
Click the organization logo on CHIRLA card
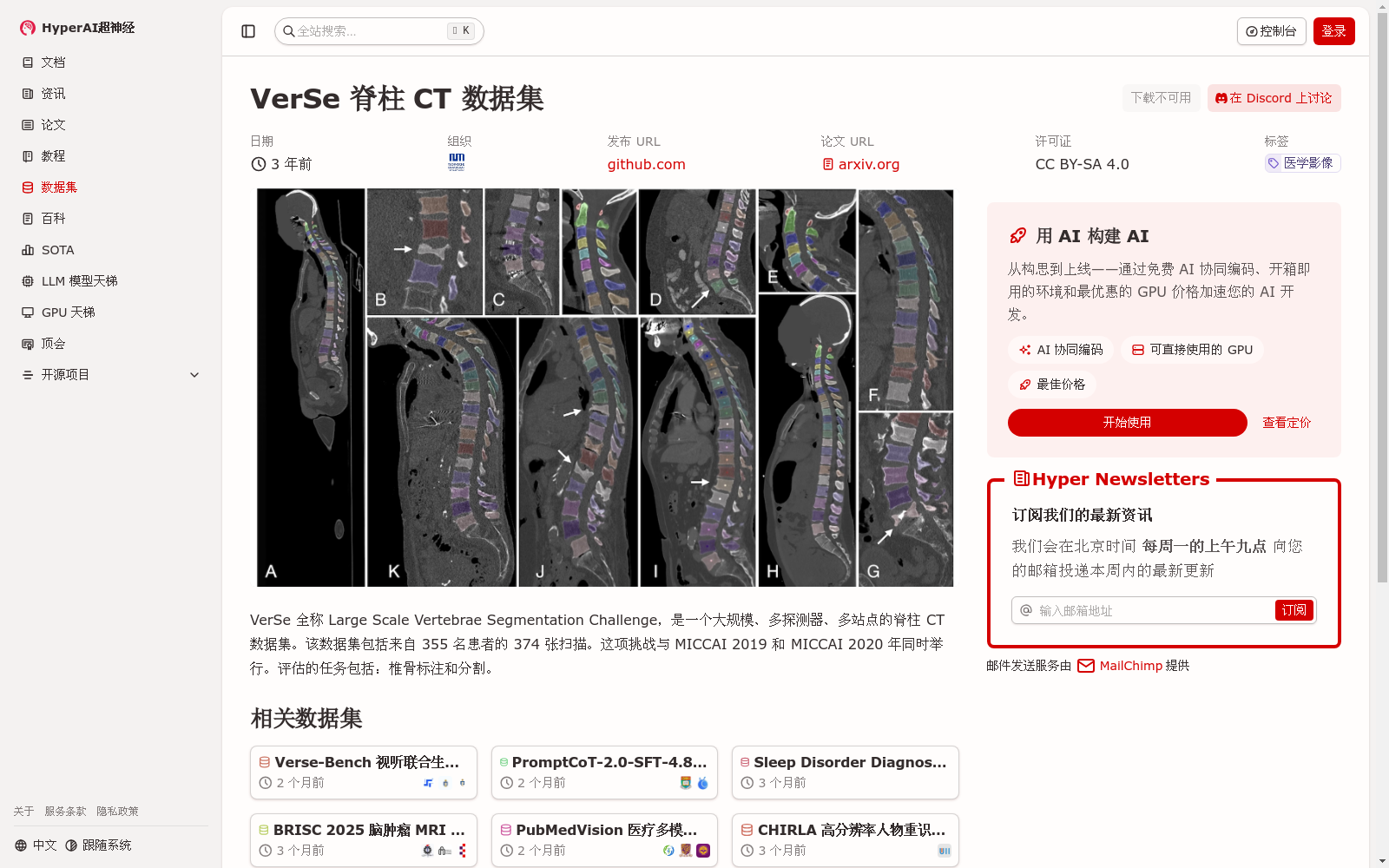pyautogui.click(x=945, y=851)
